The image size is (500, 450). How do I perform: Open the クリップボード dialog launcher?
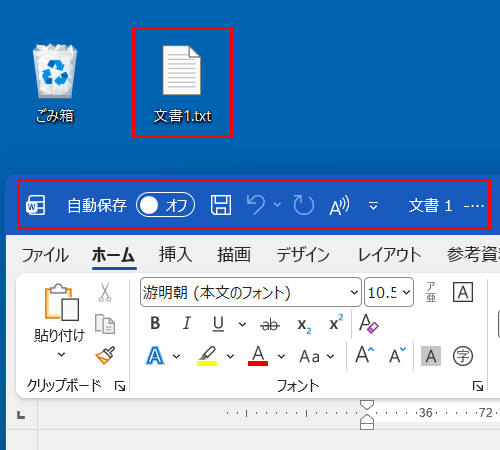tap(120, 386)
